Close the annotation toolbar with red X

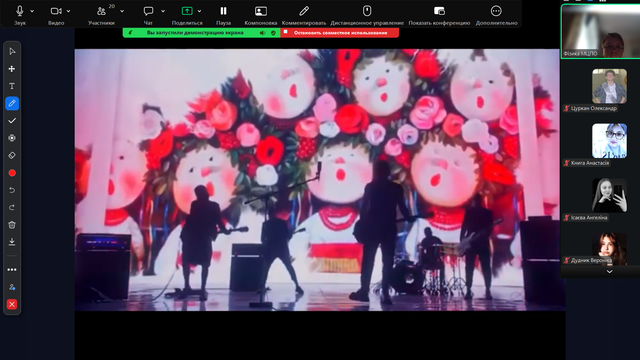(x=12, y=304)
